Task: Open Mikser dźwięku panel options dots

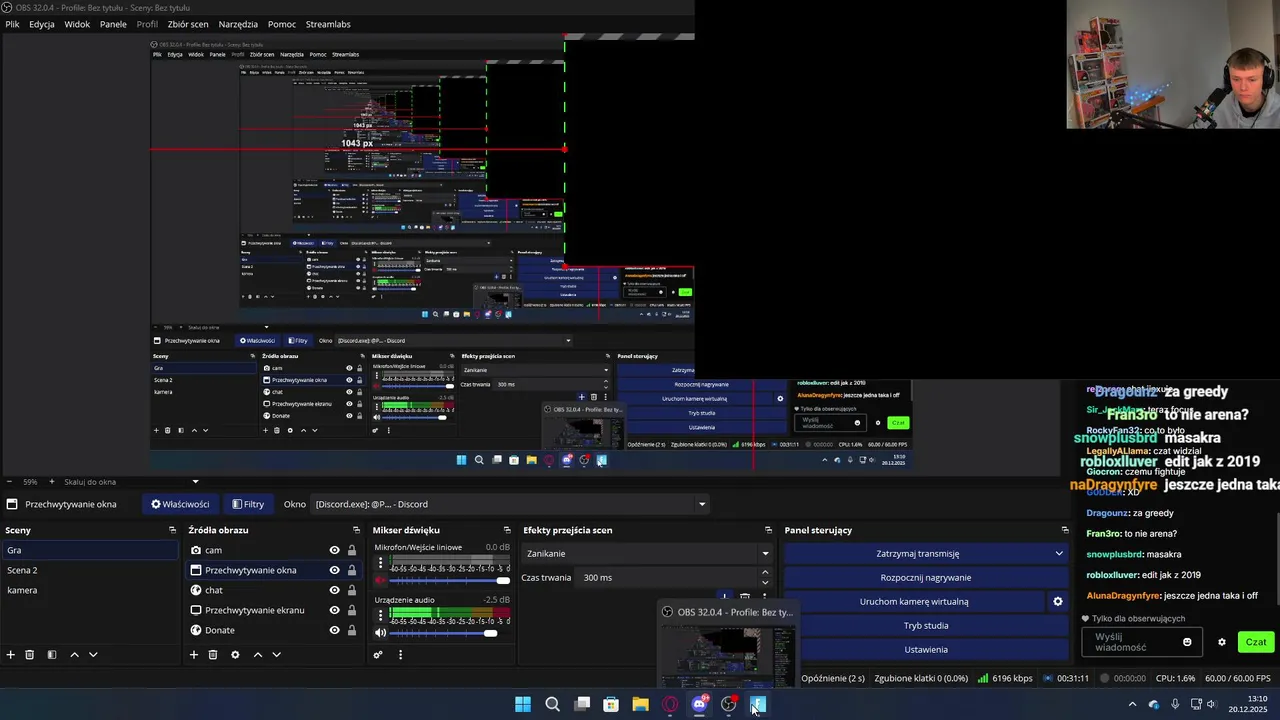Action: click(x=400, y=655)
